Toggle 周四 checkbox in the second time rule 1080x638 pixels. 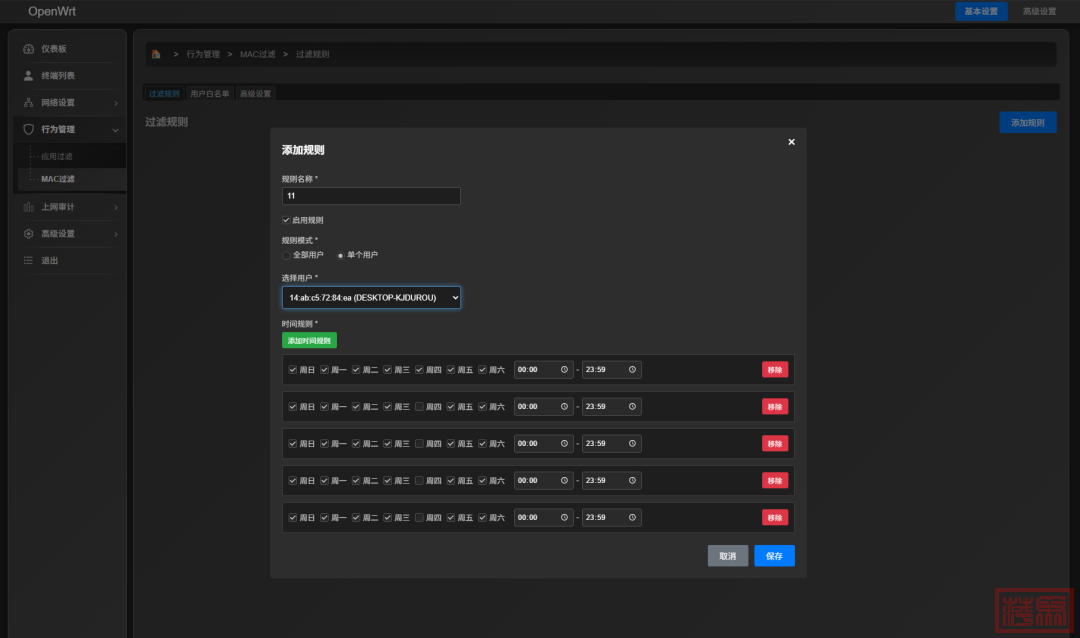coord(420,407)
